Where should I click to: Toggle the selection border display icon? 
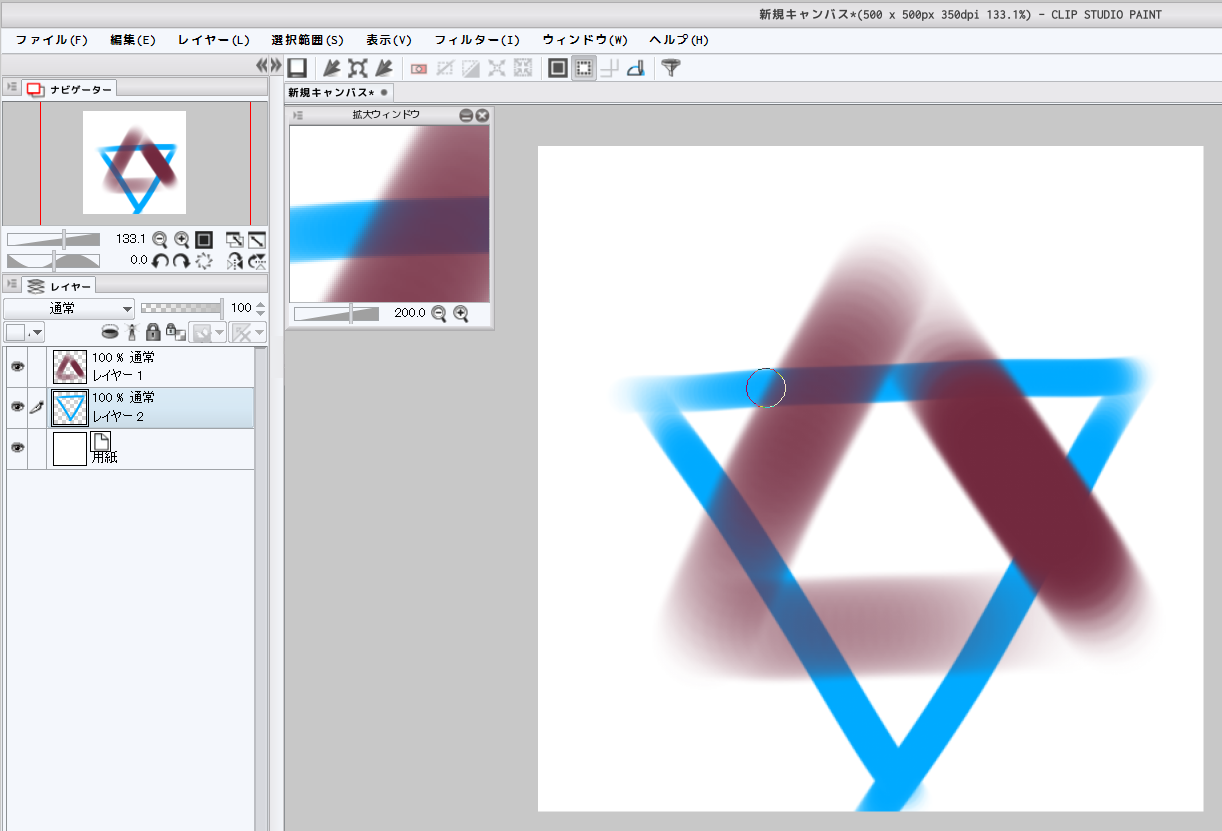click(584, 68)
